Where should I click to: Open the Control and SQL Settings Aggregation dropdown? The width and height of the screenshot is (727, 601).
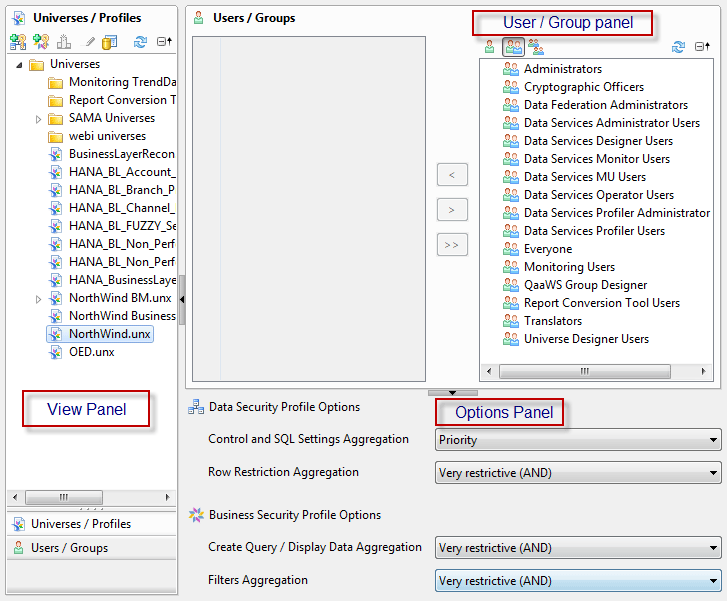coord(578,440)
